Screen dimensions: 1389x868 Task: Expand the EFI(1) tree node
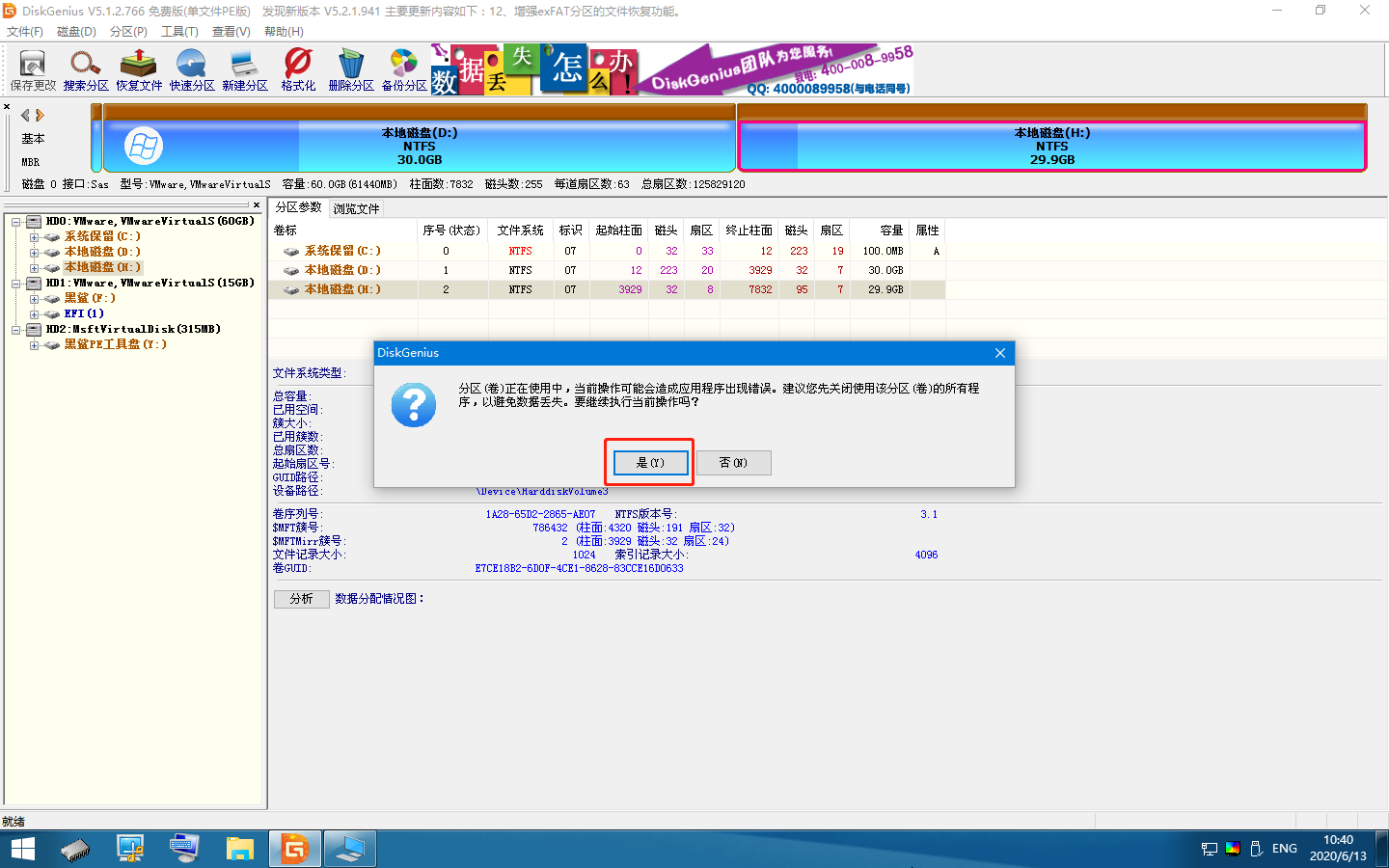tap(35, 314)
